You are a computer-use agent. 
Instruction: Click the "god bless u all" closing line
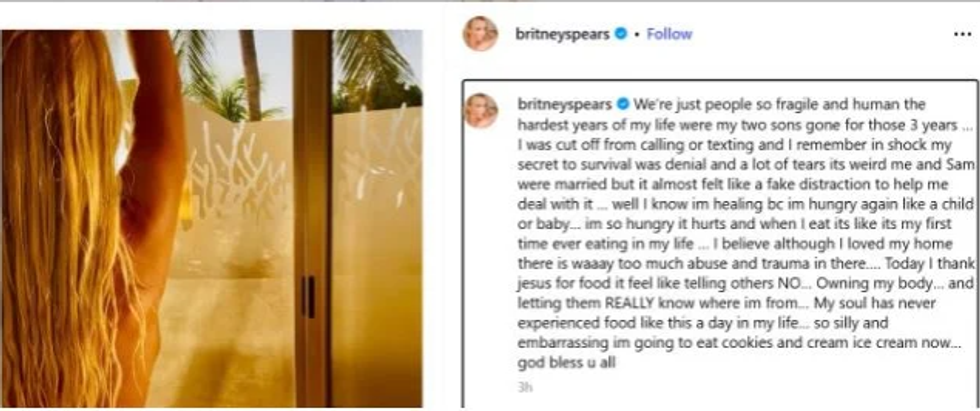coord(567,363)
